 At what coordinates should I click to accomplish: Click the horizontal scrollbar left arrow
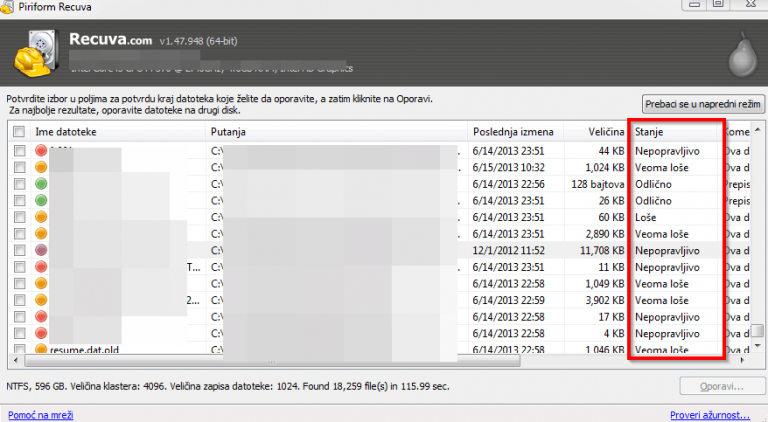(16, 361)
